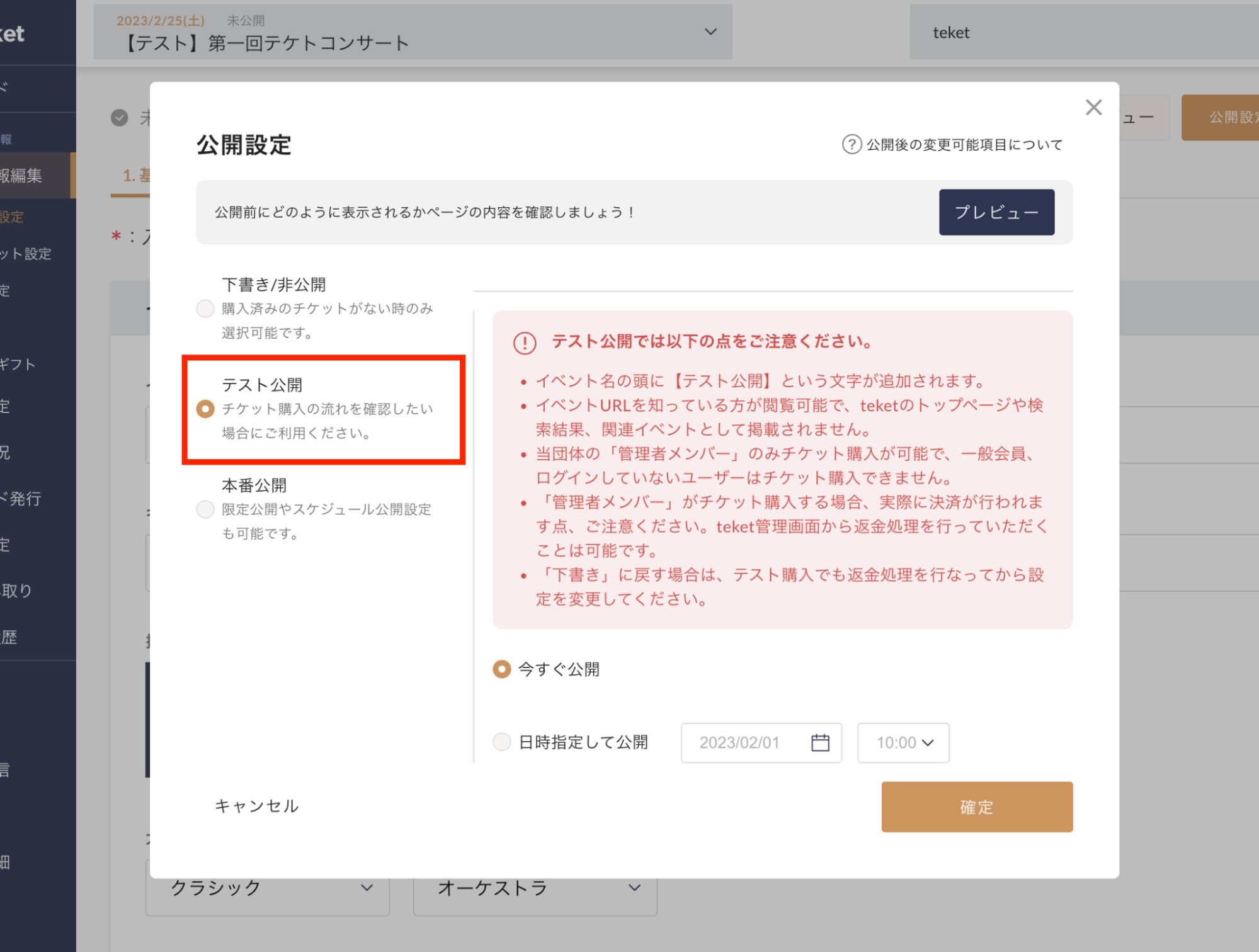Click the question mark help icon
This screenshot has height=952, width=1259.
(852, 144)
